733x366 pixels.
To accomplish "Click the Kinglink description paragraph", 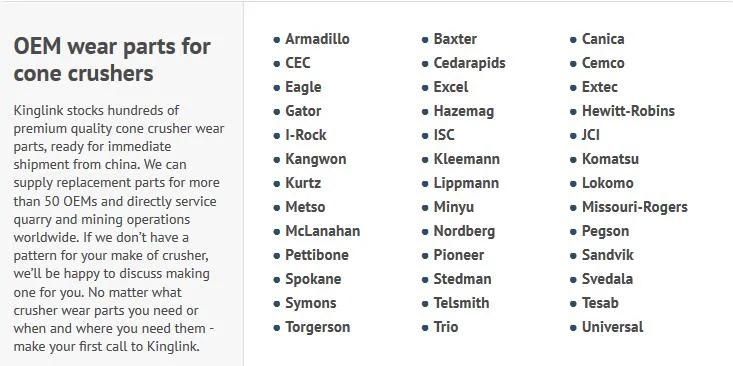I will coord(119,229).
